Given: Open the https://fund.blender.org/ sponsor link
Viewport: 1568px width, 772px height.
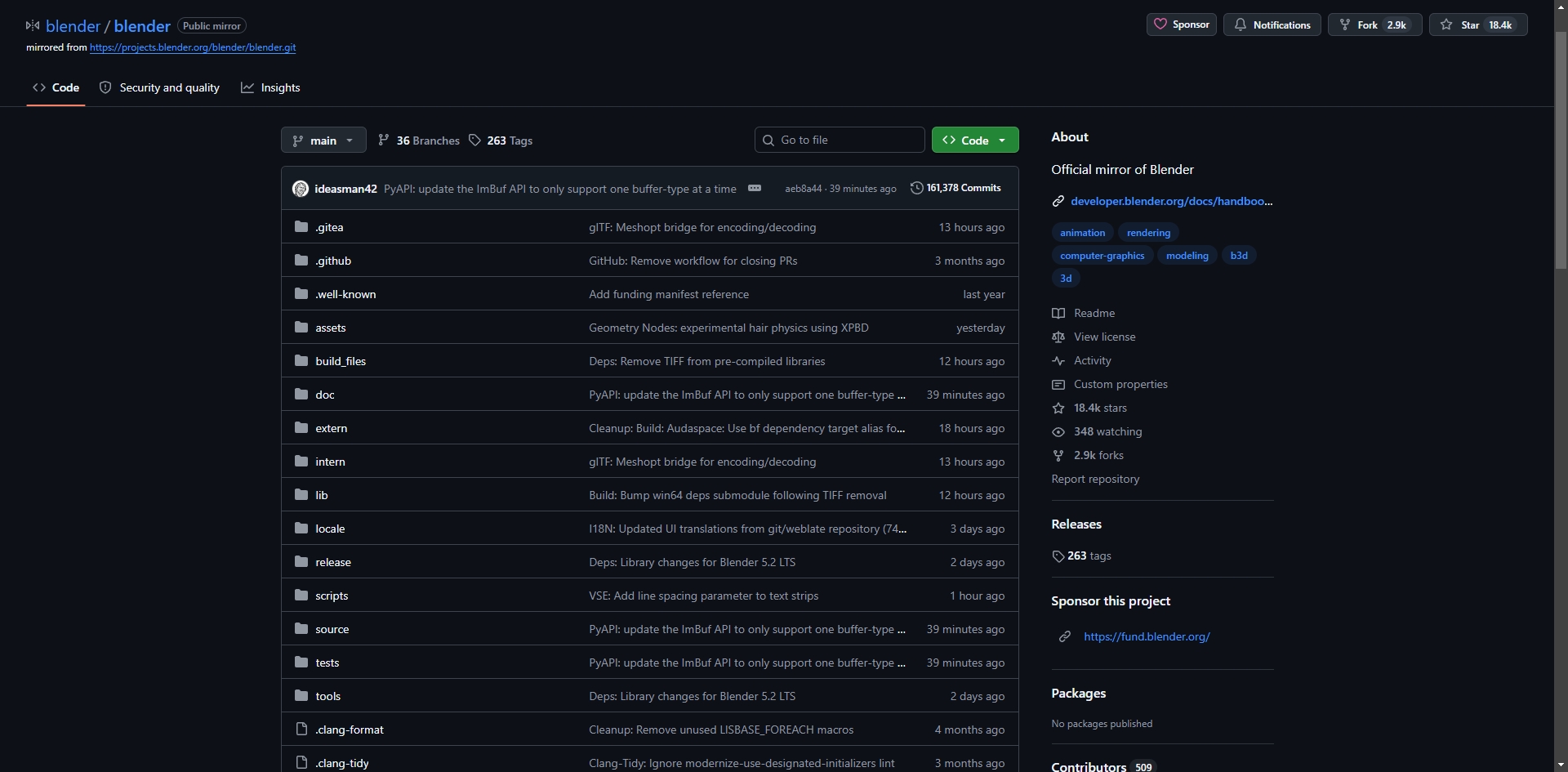Looking at the screenshot, I should (x=1147, y=636).
